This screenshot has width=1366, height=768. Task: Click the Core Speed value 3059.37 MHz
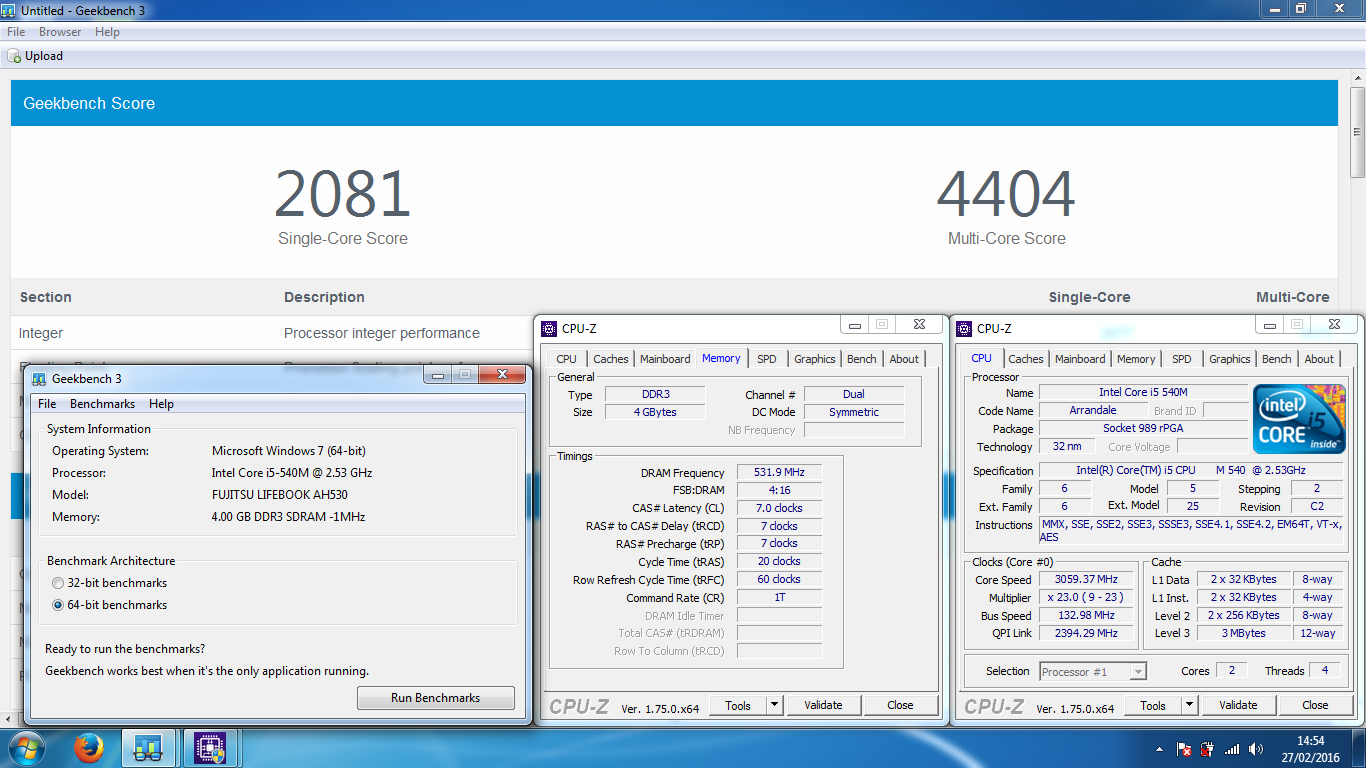[x=1086, y=579]
